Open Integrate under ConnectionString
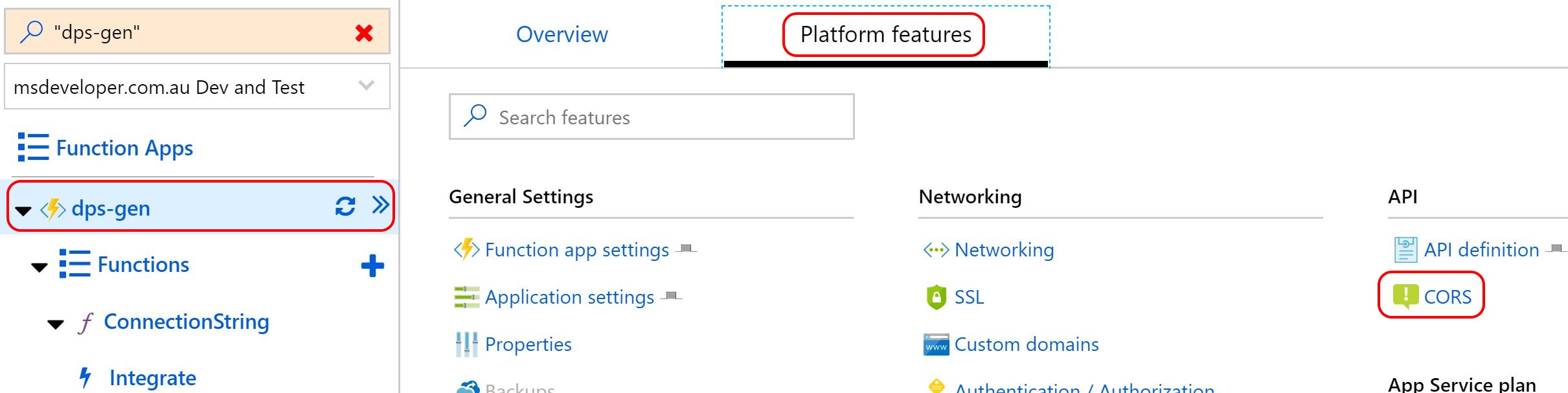This screenshot has width=1568, height=393. (153, 378)
